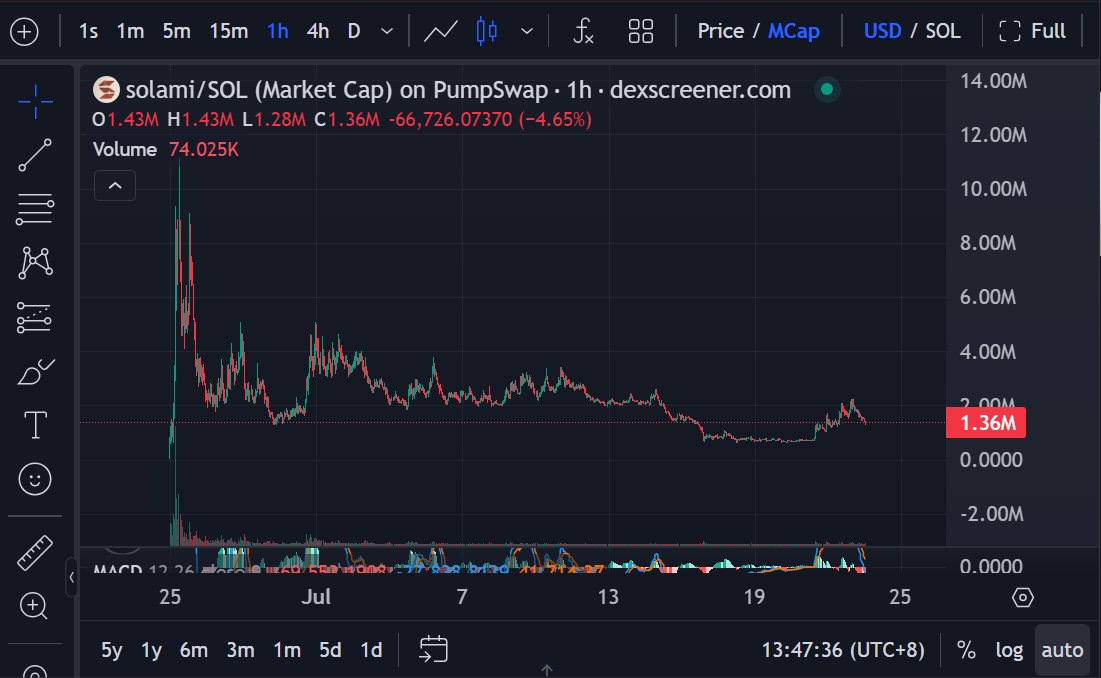Toggle auto scale mode
Screen dimensions: 1101x678
tap(1062, 650)
